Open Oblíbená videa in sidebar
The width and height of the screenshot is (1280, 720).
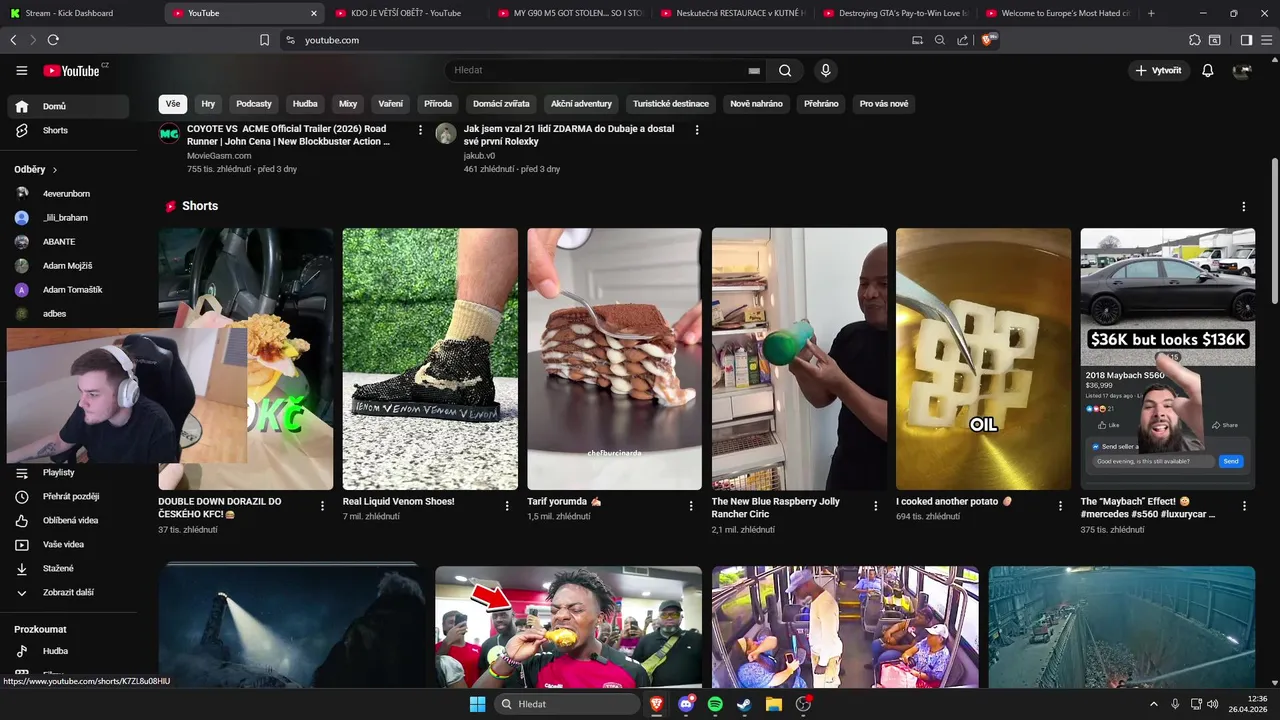click(68, 520)
